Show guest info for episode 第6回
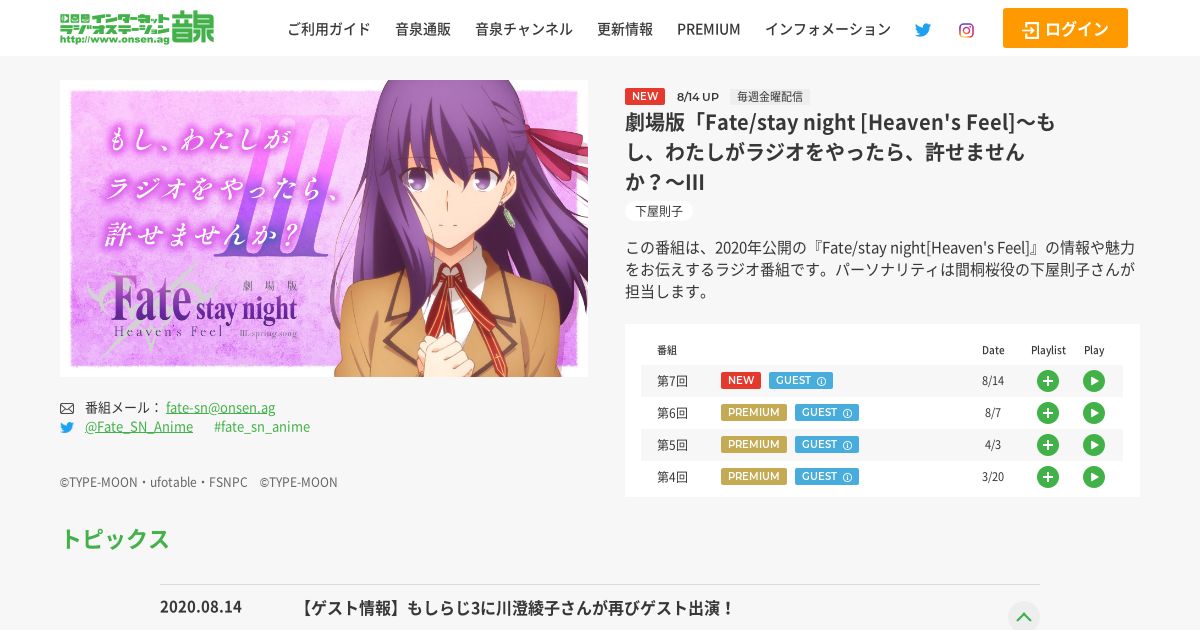 click(x=827, y=413)
